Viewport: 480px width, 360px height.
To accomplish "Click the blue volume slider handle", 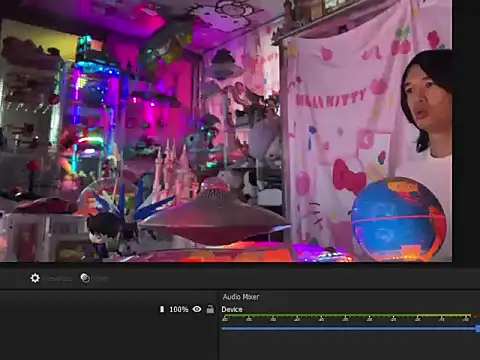I will 478,329.
